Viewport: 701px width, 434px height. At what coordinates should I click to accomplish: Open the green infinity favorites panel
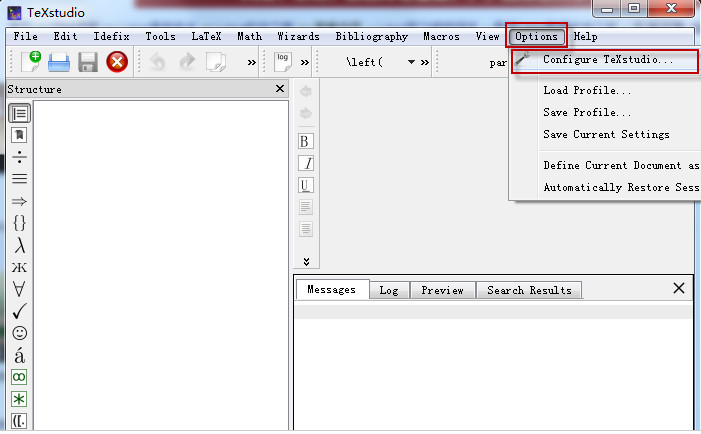point(19,377)
